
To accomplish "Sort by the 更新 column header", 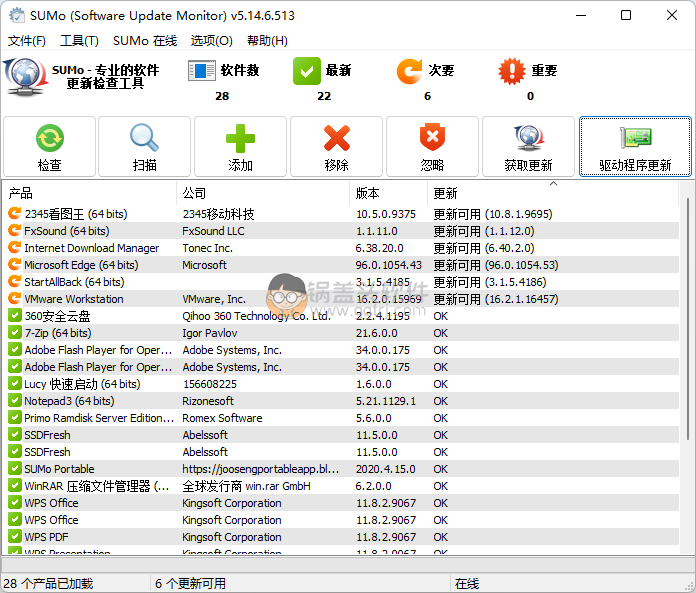I will 553,193.
